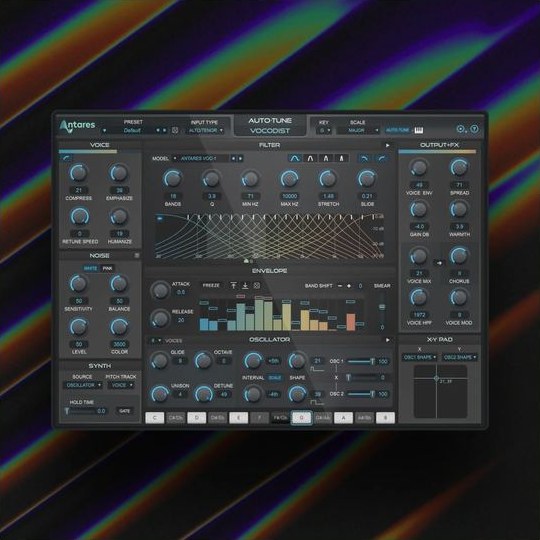Click the E note key
This screenshot has height=540, width=540.
click(x=238, y=418)
